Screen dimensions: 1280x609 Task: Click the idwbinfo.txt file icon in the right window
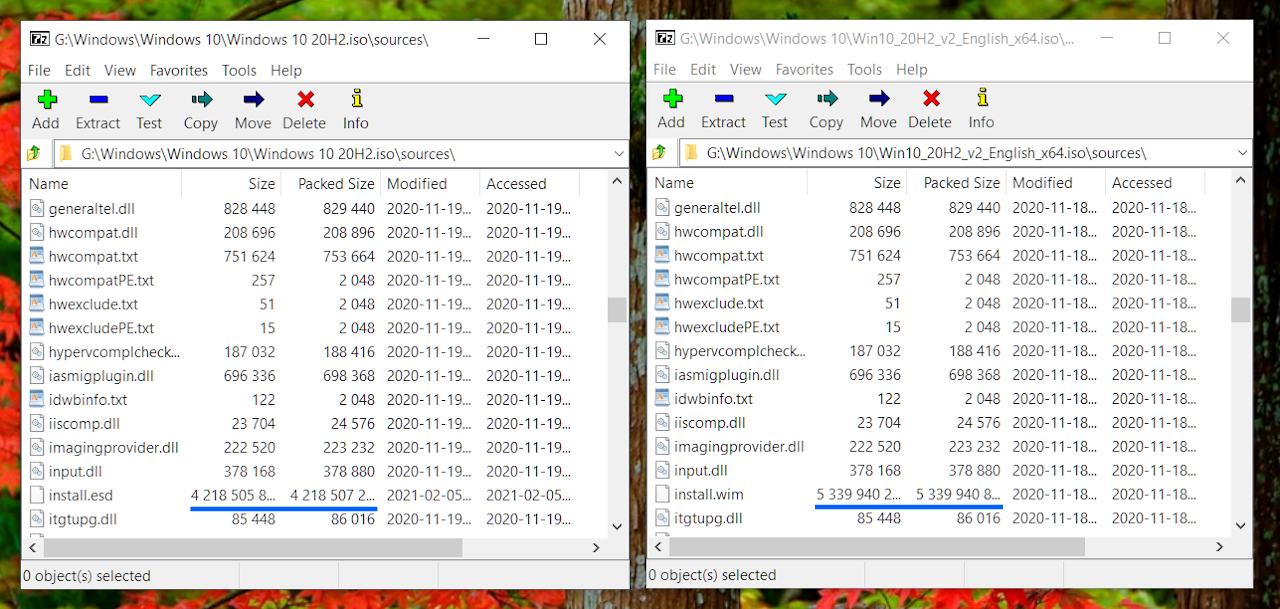pyautogui.click(x=663, y=398)
